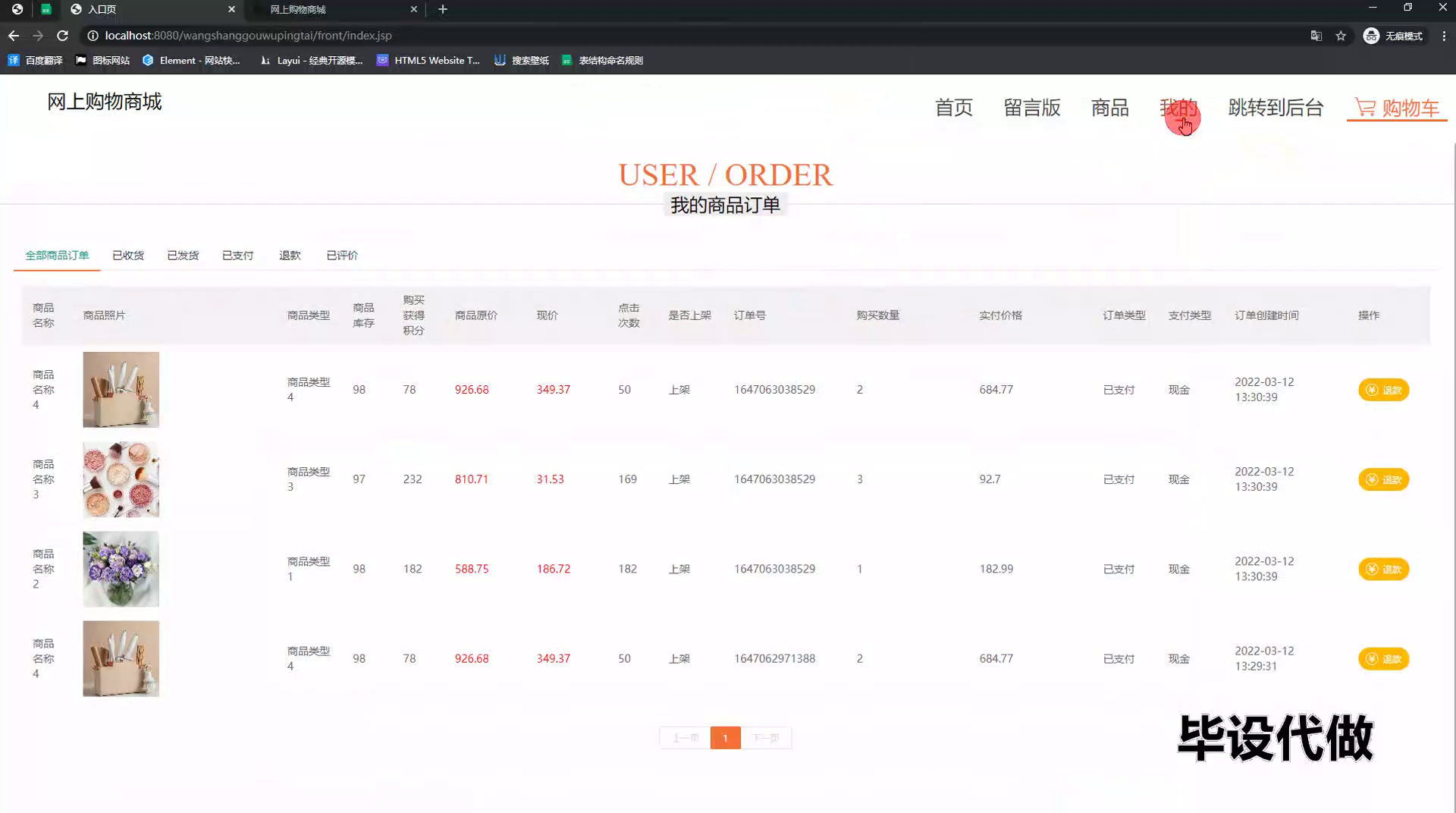Click the 商品名称3 cosmetics powder photo
The height and width of the screenshot is (813, 1456).
point(121,479)
